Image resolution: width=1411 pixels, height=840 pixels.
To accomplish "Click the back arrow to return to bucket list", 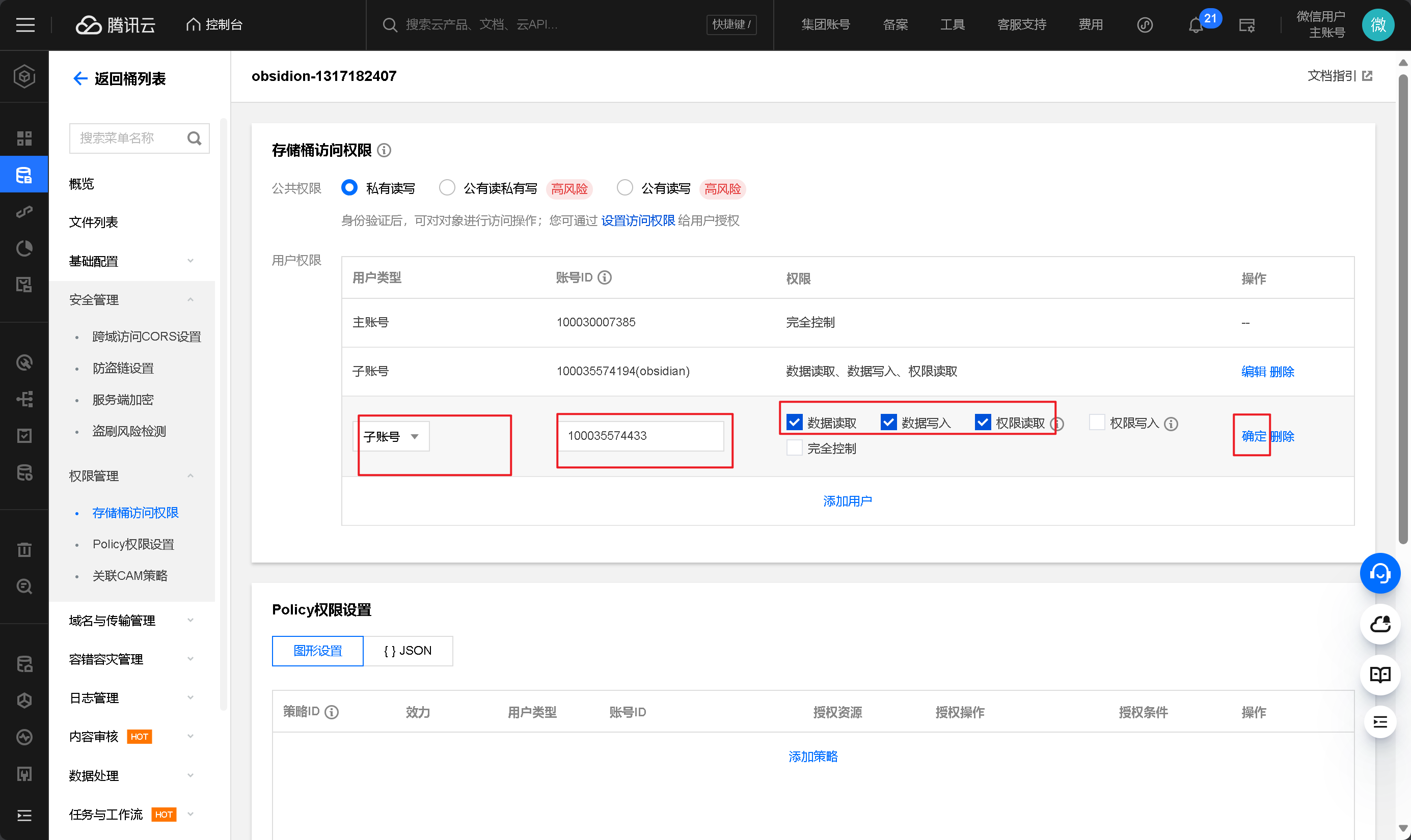I will pyautogui.click(x=80, y=79).
